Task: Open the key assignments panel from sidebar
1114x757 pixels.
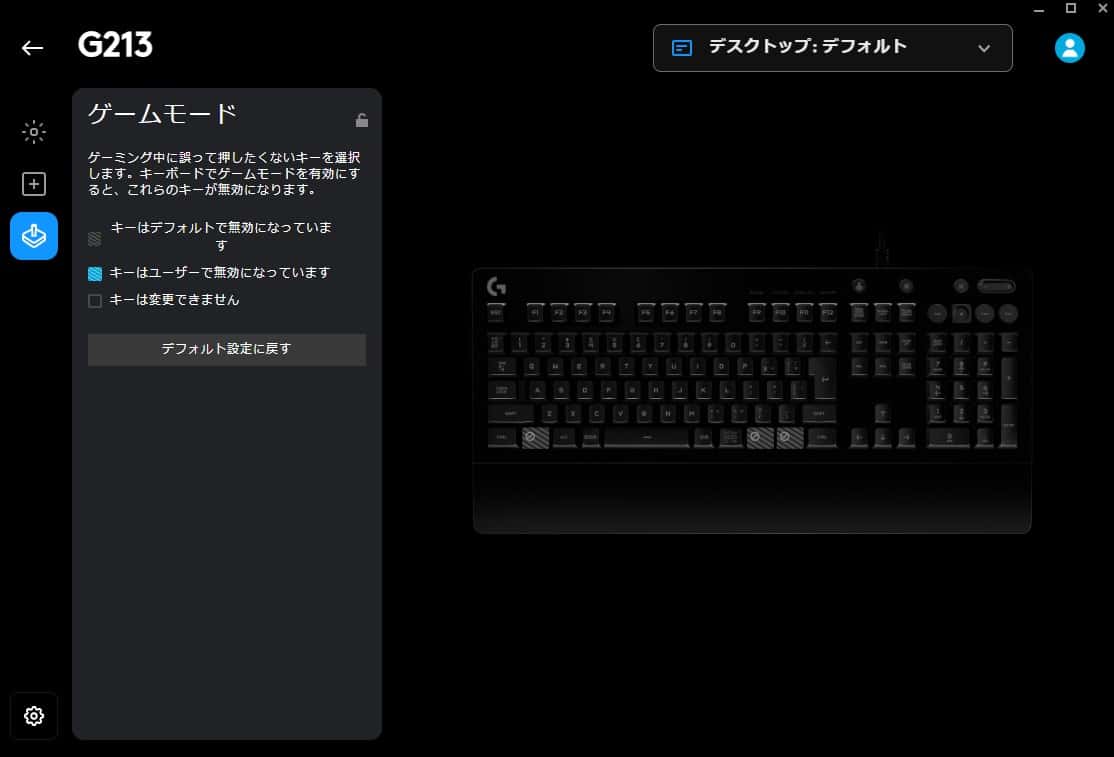Action: click(x=34, y=184)
